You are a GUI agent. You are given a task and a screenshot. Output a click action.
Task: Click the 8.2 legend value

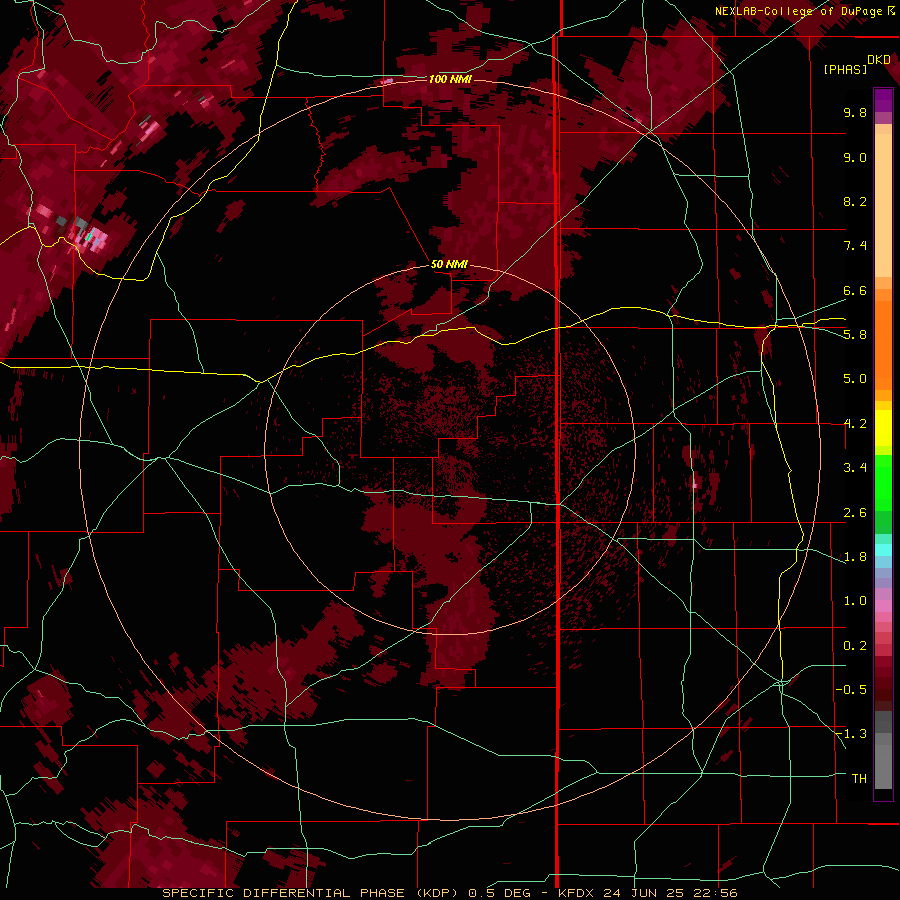pos(855,201)
